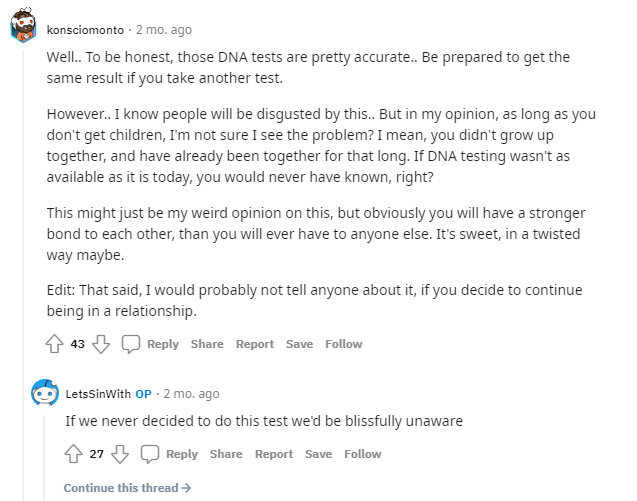The width and height of the screenshot is (637, 501).
Task: Share konsciomonto's comment
Action: [207, 344]
